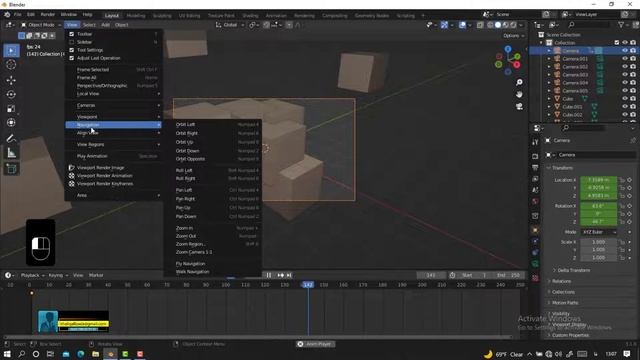Toggle X-ray view icon
This screenshot has height=360, width=640.
pos(480,25)
